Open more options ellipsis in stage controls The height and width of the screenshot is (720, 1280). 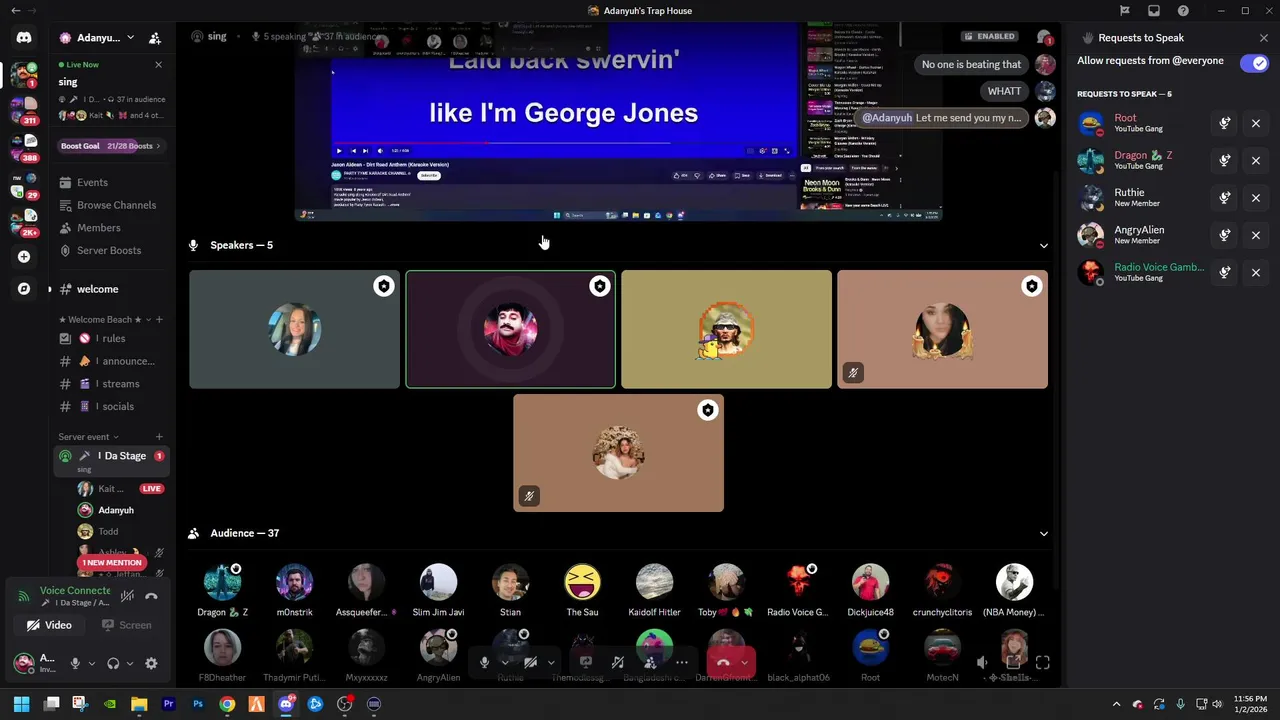(x=682, y=662)
